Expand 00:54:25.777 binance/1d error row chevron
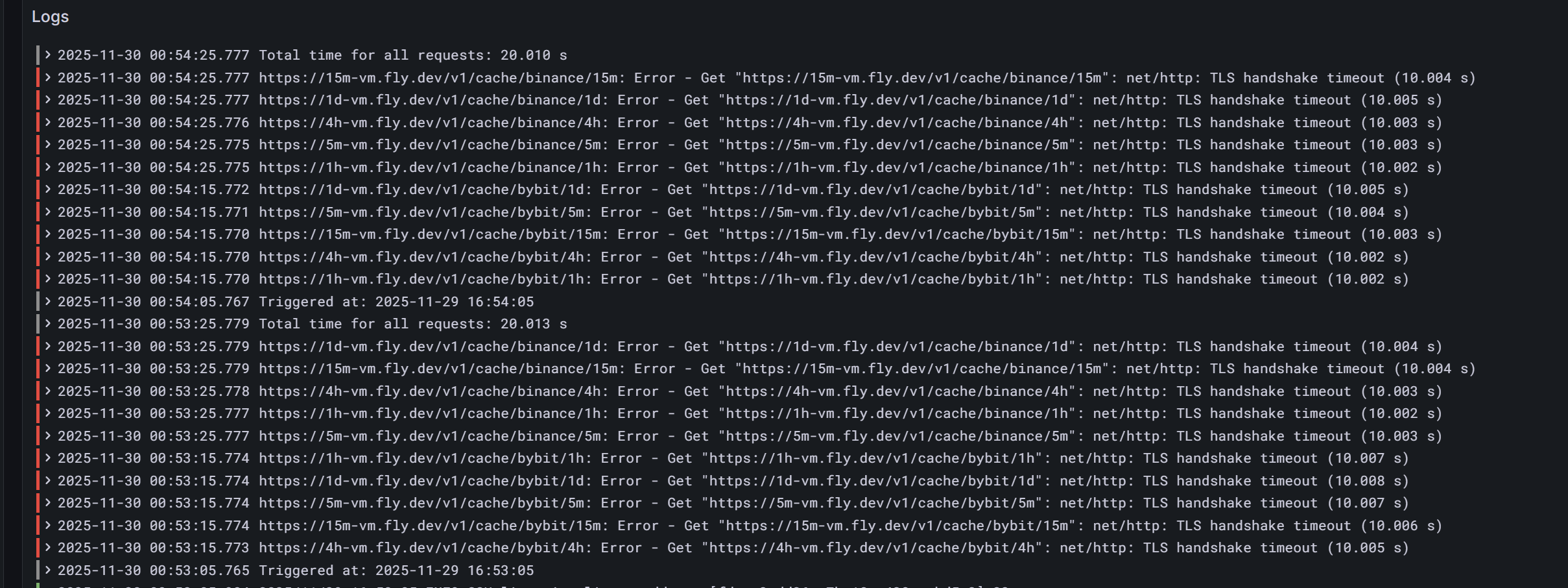 point(47,100)
